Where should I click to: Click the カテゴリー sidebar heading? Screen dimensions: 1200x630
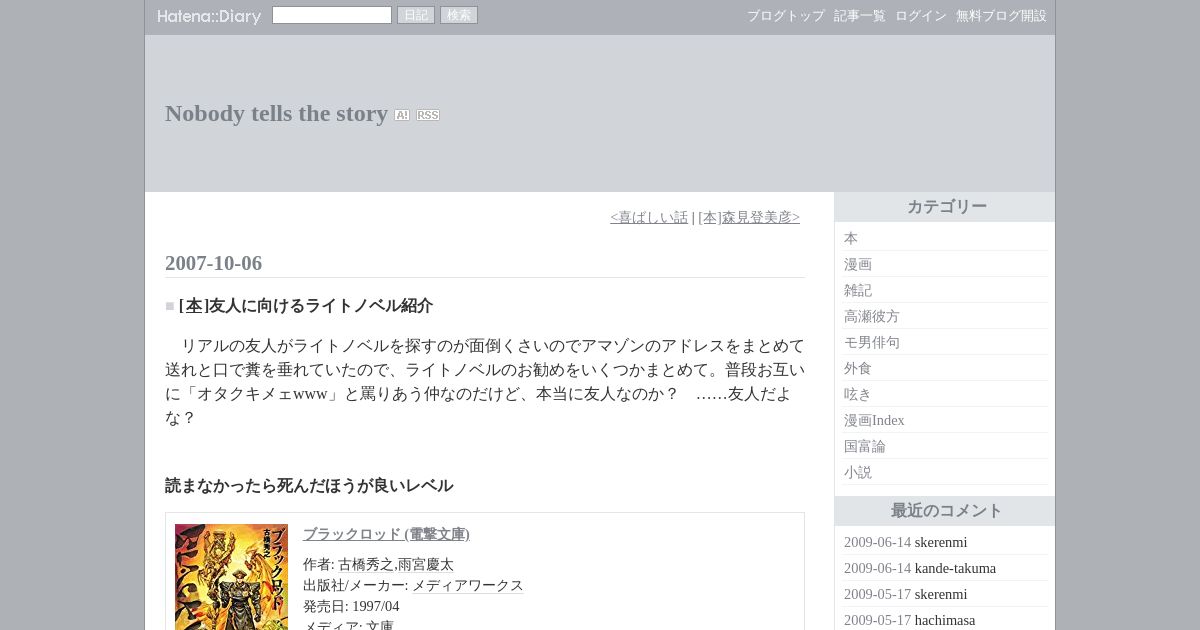(946, 207)
